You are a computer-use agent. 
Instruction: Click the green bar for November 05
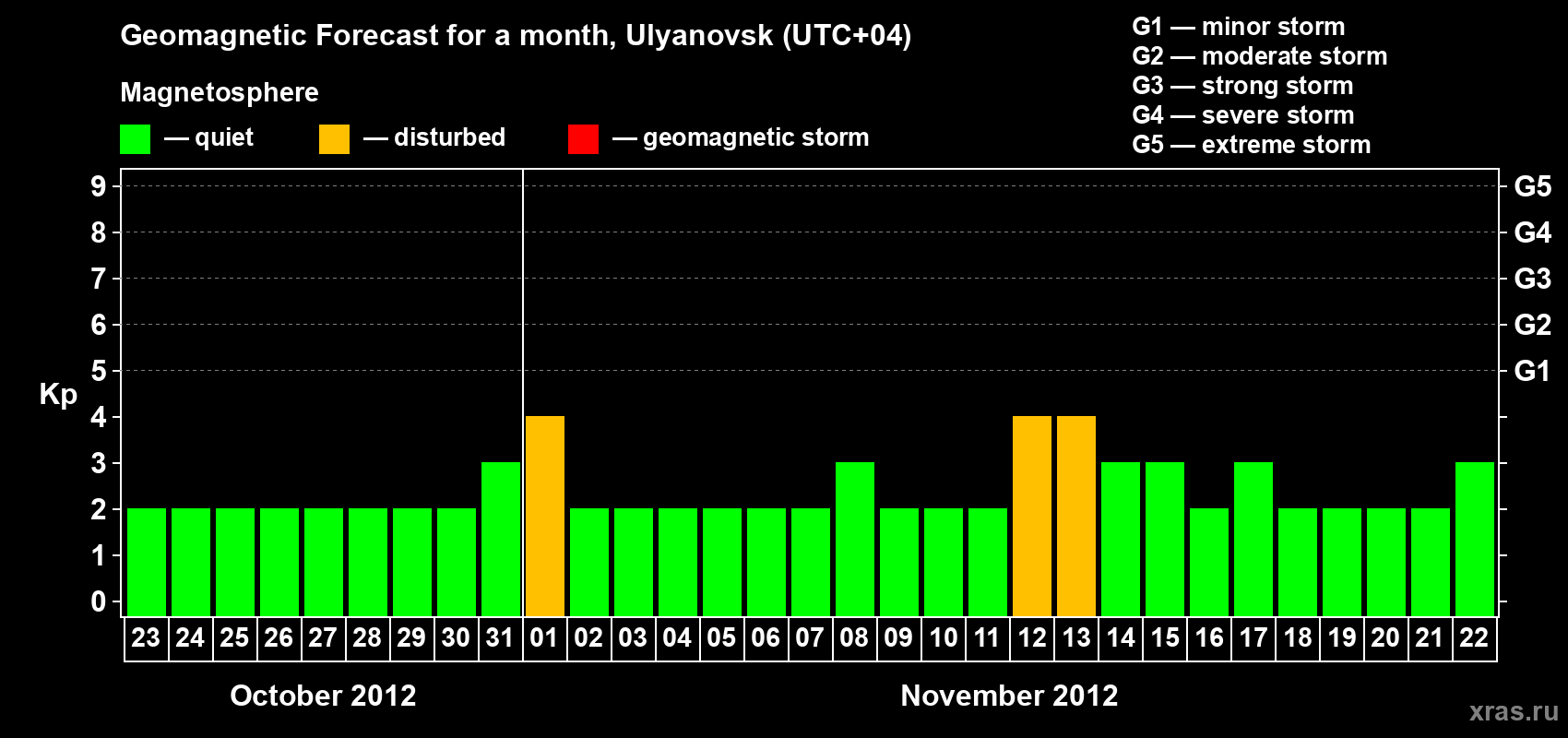pos(722,562)
